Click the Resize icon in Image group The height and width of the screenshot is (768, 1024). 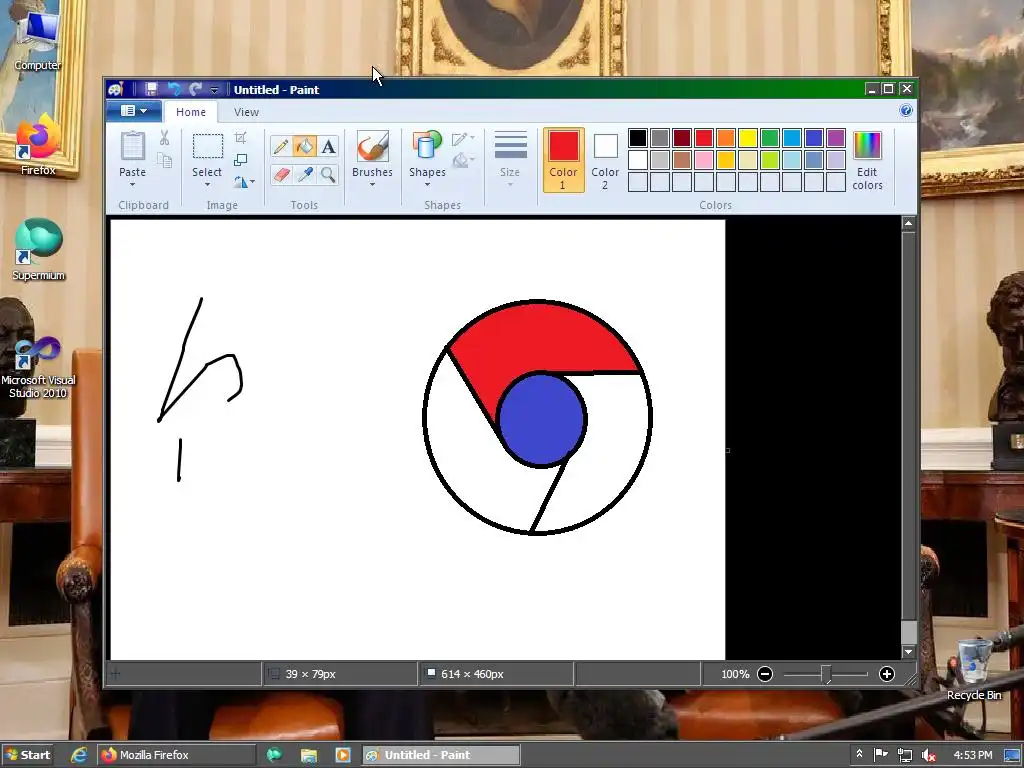click(x=240, y=160)
